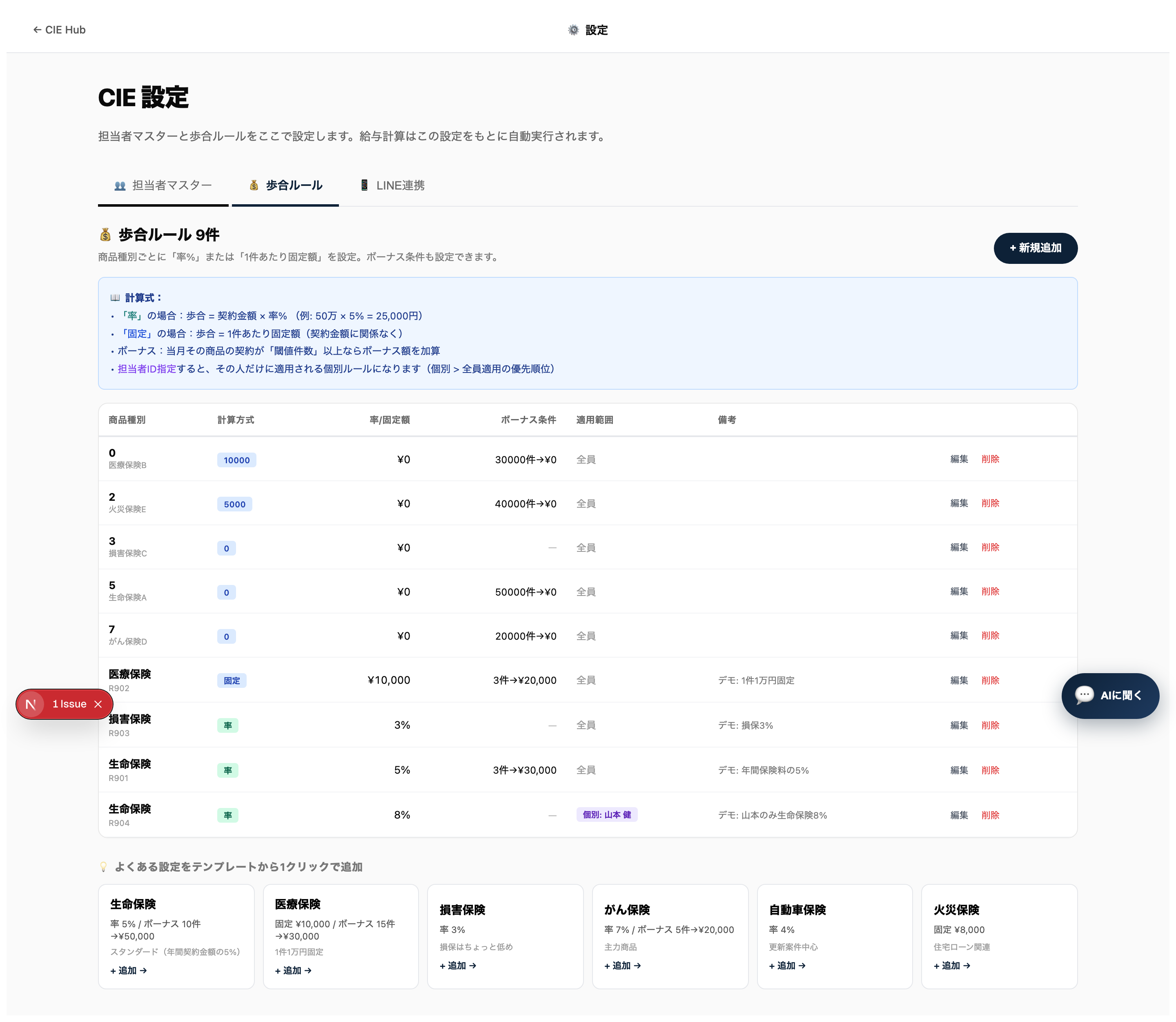Go back to CIE Hub
This screenshot has width=1176, height=1022.
click(59, 30)
